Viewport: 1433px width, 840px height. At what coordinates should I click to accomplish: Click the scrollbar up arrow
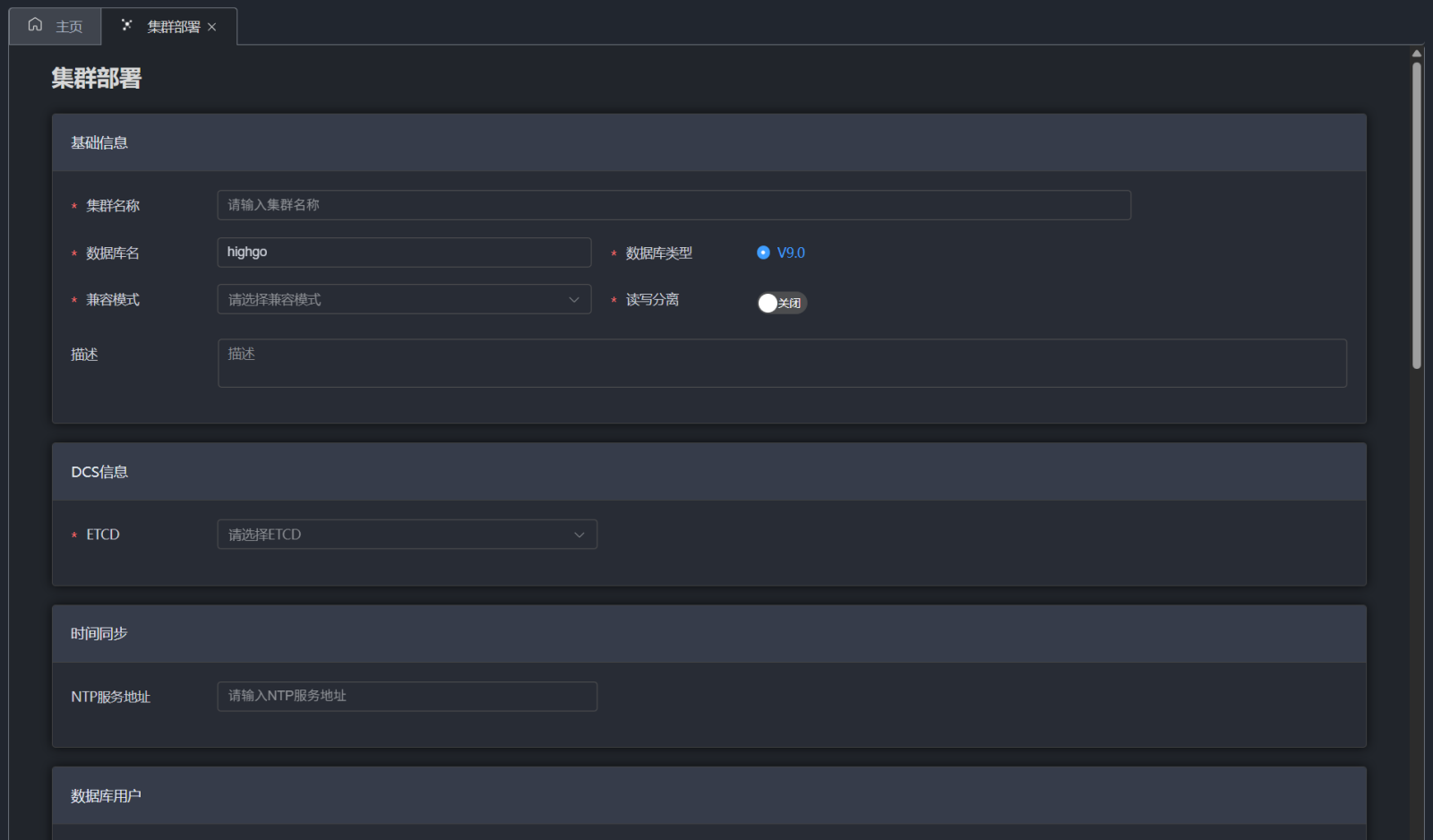tap(1417, 54)
